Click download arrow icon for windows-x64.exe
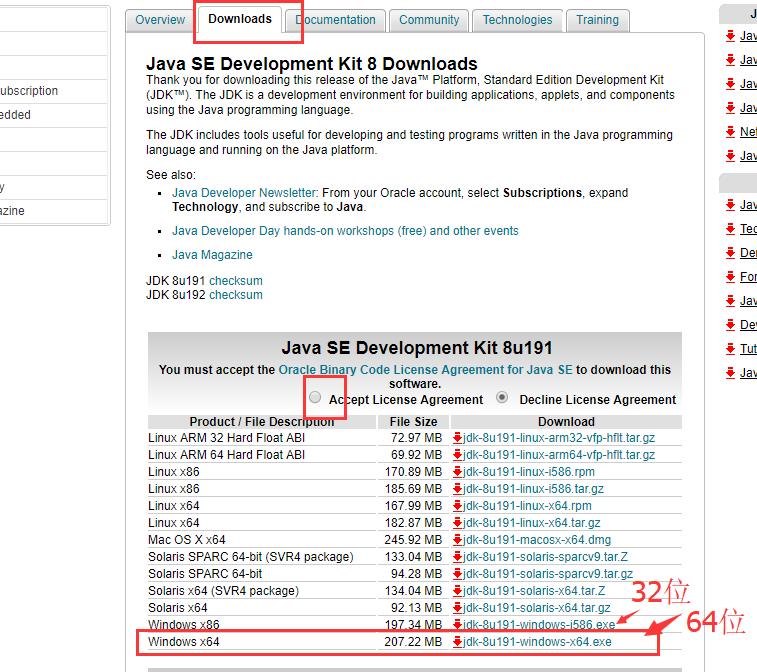 457,642
